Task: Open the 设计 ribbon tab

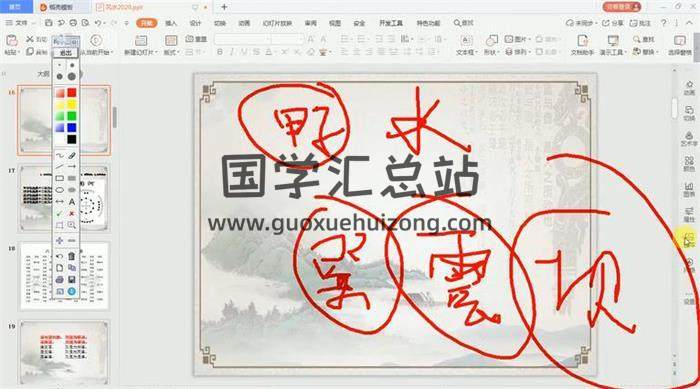Action: (x=195, y=23)
